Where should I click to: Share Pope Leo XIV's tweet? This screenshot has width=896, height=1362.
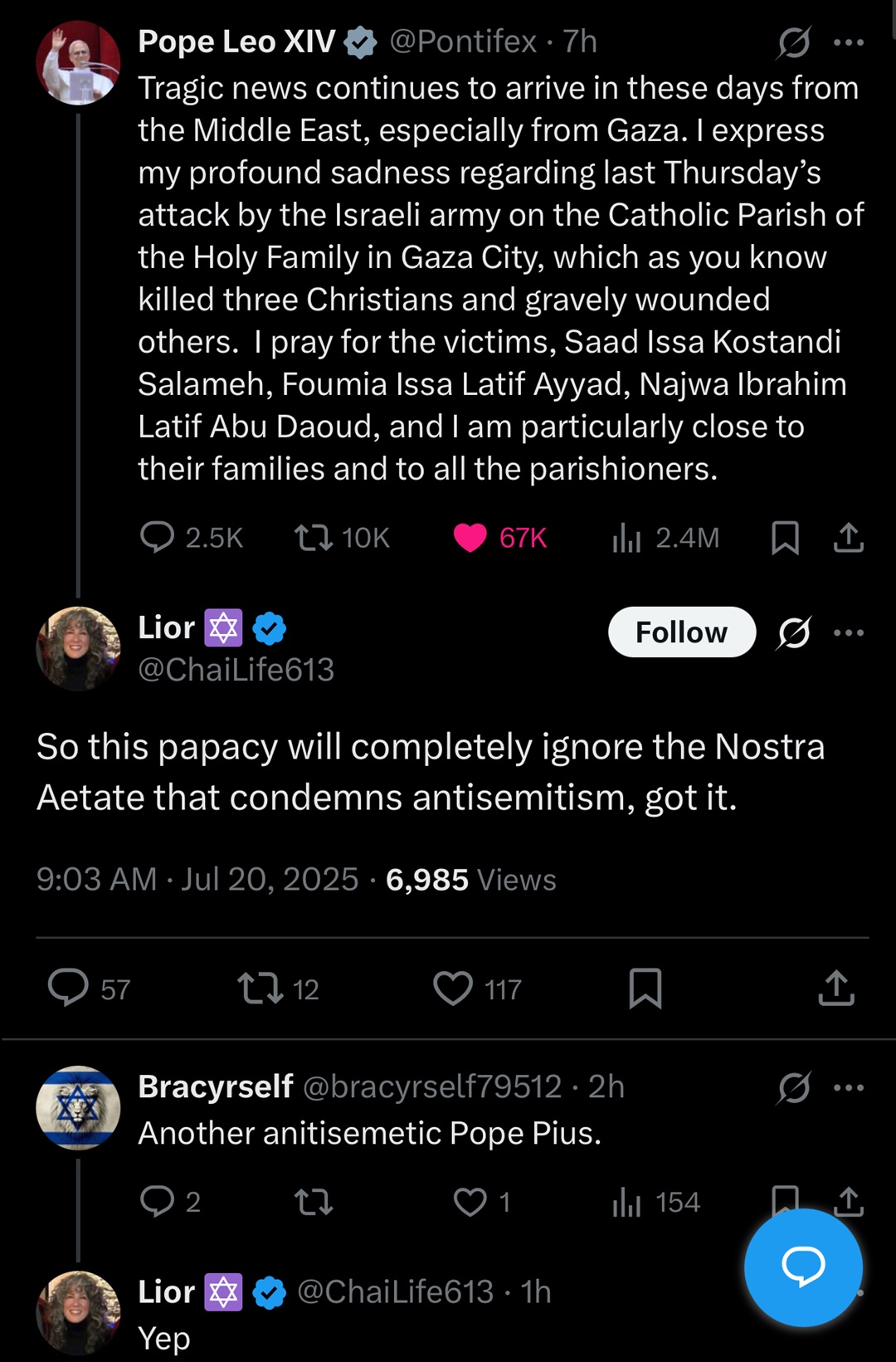[x=848, y=538]
